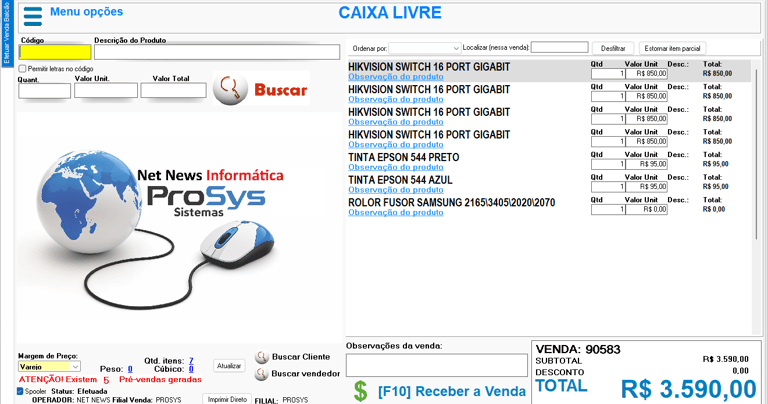Click the VENDA: 90583 label
The width and height of the screenshot is (768, 404).
[578, 349]
